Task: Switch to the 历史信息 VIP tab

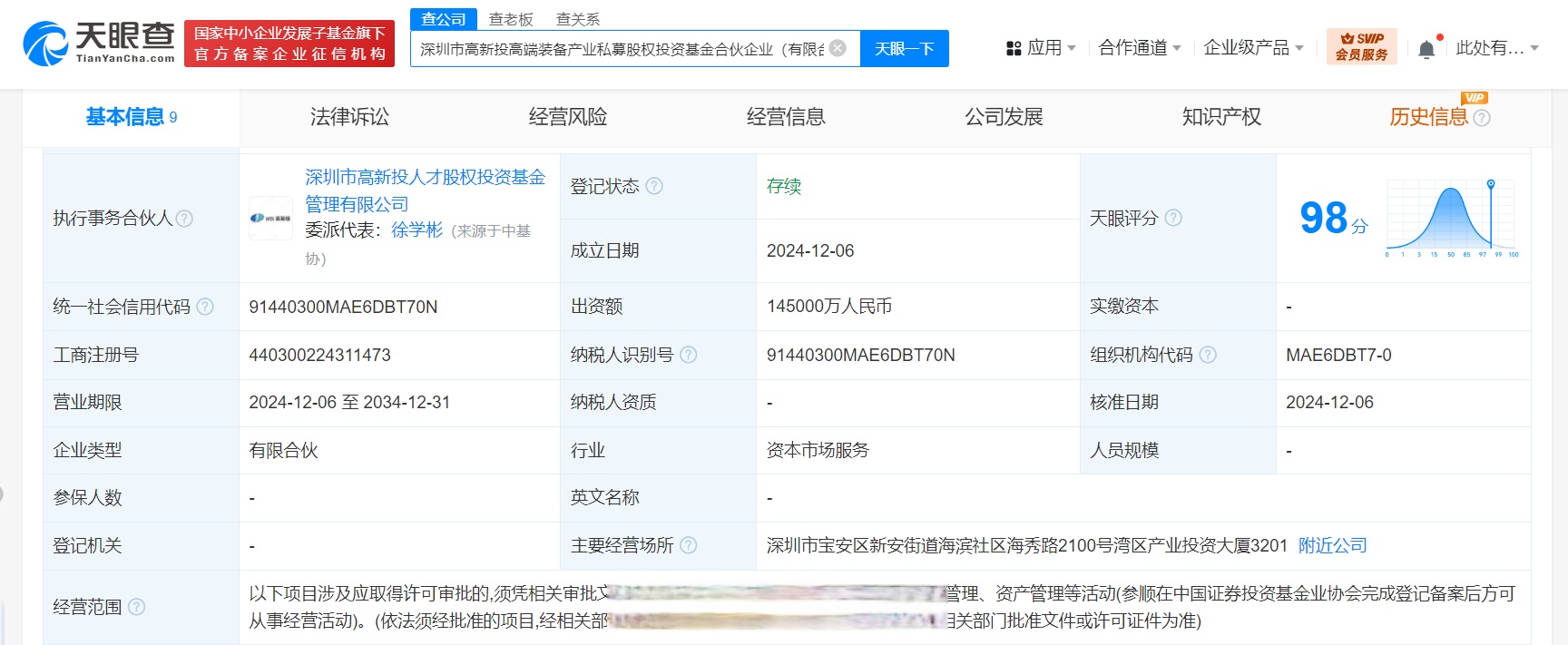Action: [1429, 117]
